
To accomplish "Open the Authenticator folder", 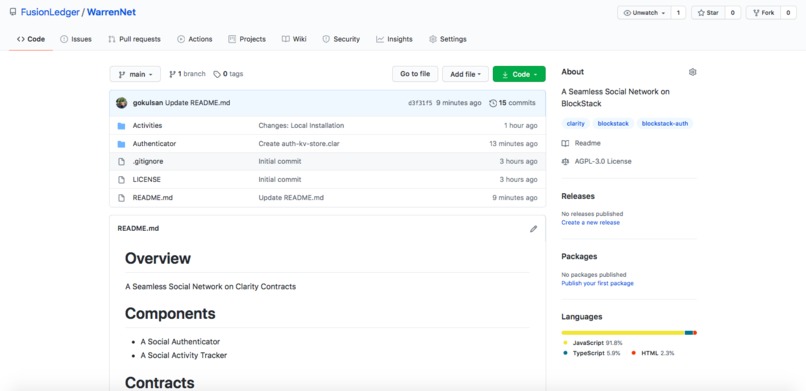I will coord(154,143).
